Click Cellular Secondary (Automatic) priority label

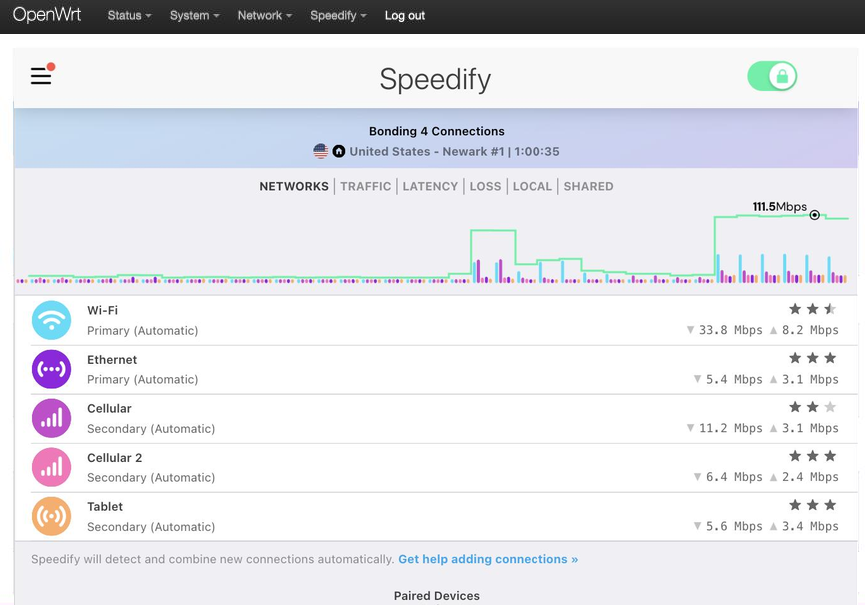[x=151, y=429]
